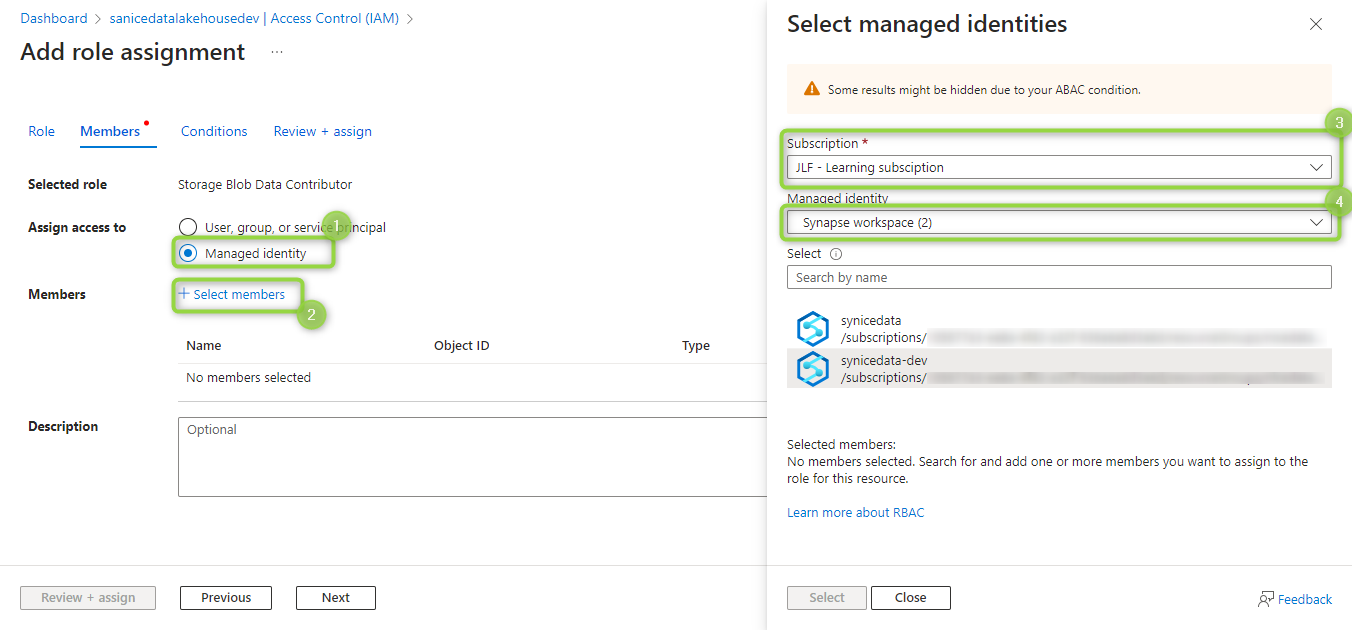Click the Select members link
Image resolution: width=1352 pixels, height=630 pixels.
tap(232, 294)
